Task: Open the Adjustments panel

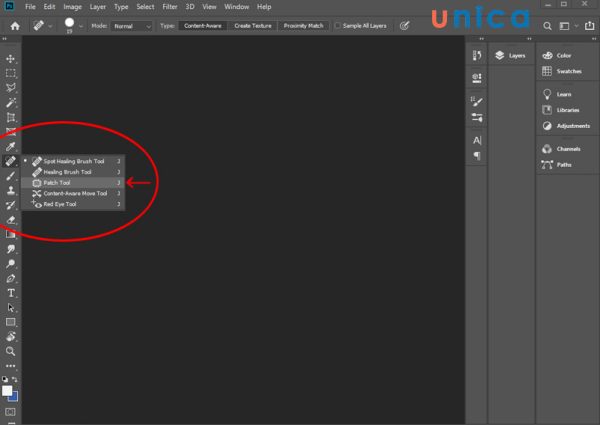Action: coord(566,126)
